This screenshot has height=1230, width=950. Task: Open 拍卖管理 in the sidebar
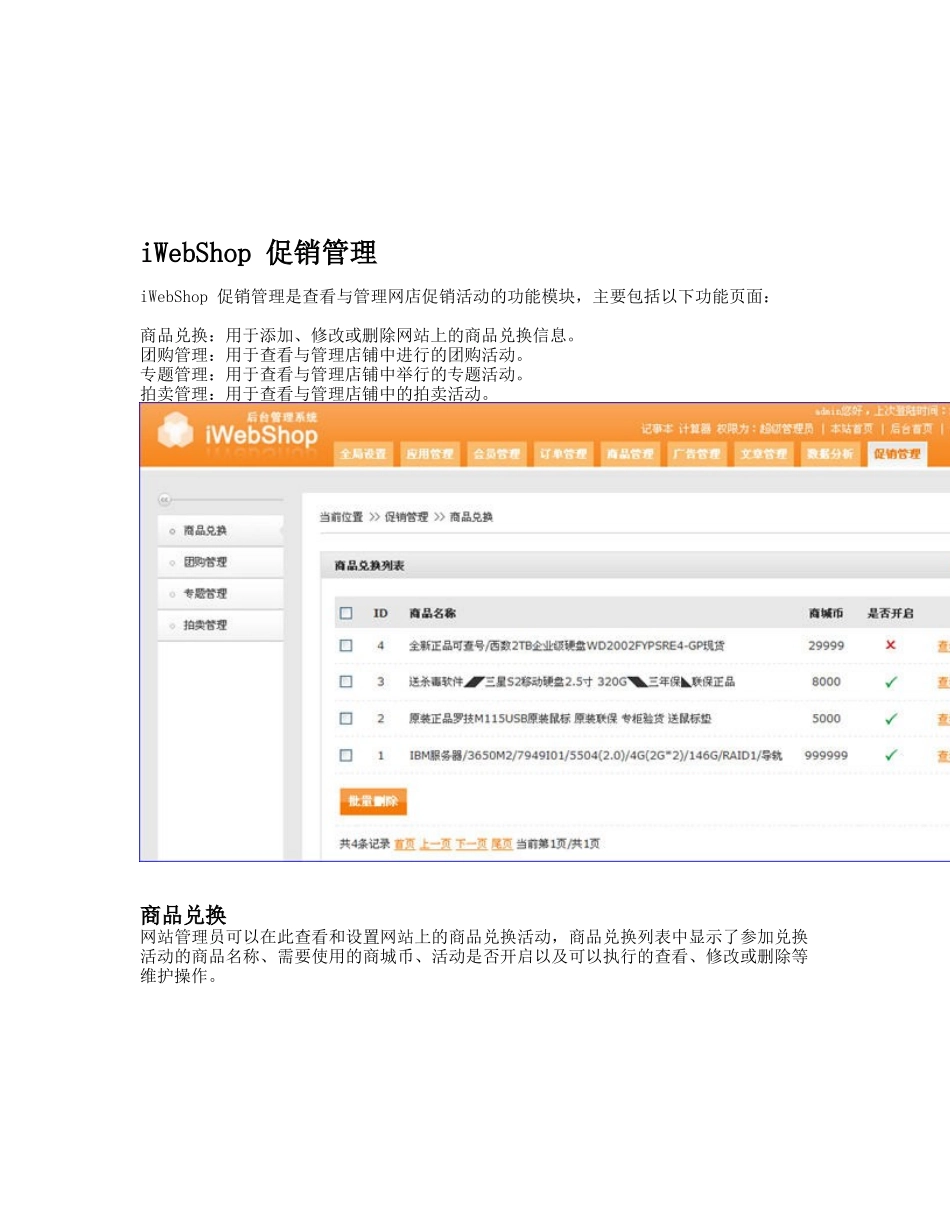click(x=221, y=625)
